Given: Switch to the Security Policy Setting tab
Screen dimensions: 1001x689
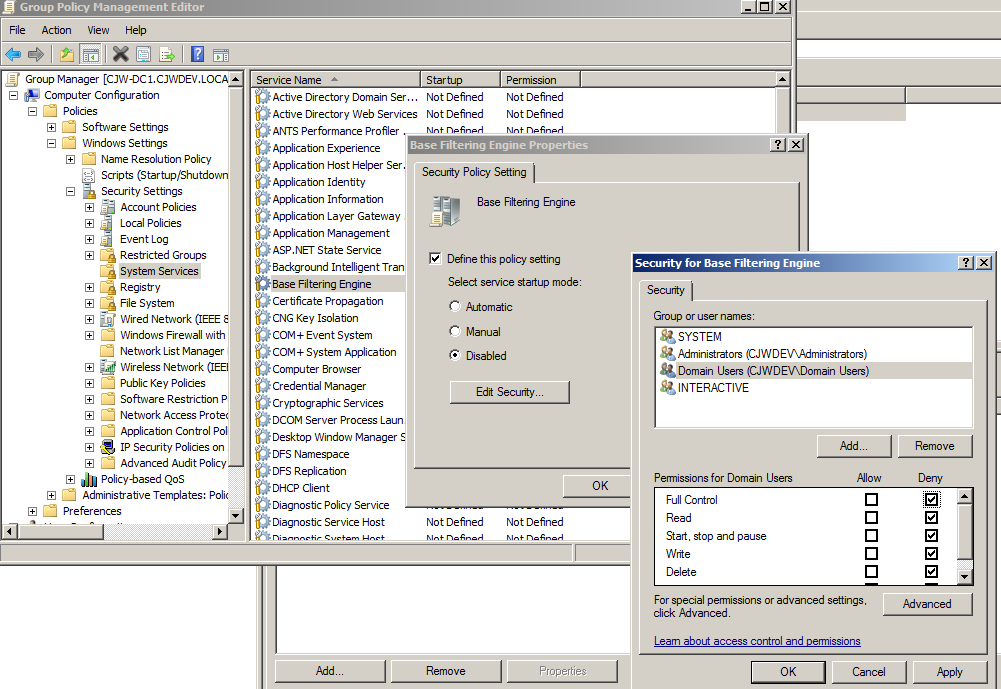Looking at the screenshot, I should point(475,172).
